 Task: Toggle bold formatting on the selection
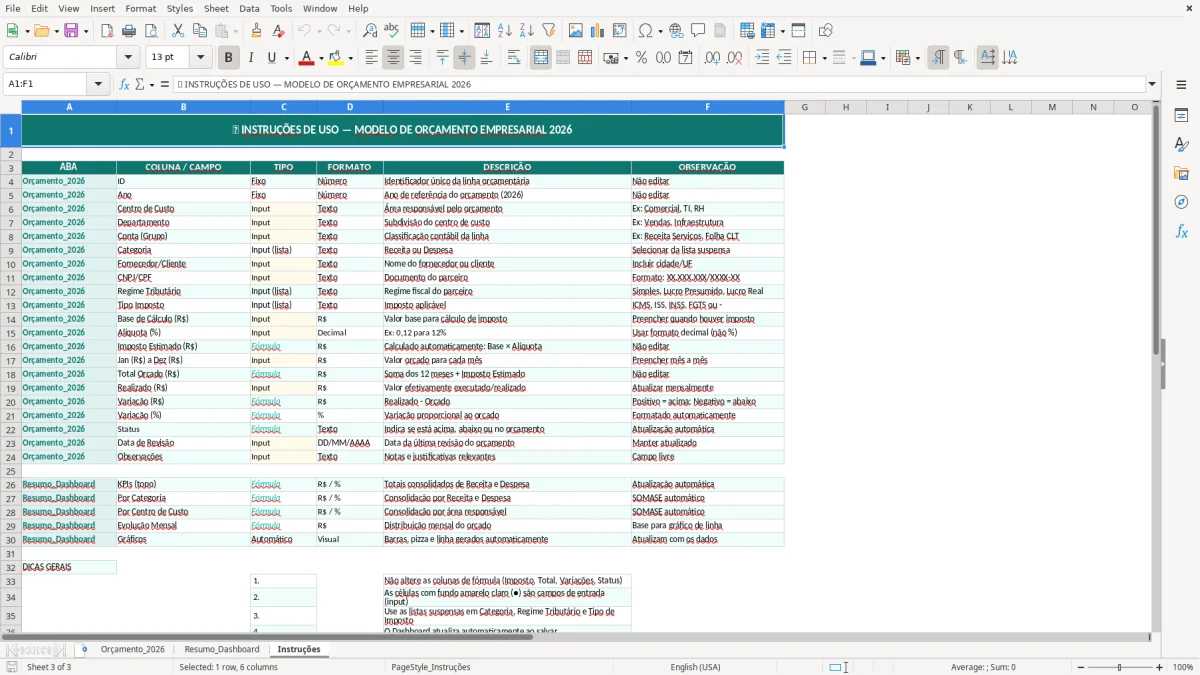tap(228, 57)
